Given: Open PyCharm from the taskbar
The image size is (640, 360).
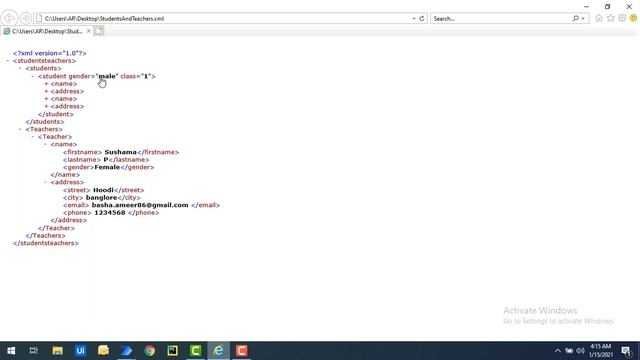Looking at the screenshot, I should [173, 351].
